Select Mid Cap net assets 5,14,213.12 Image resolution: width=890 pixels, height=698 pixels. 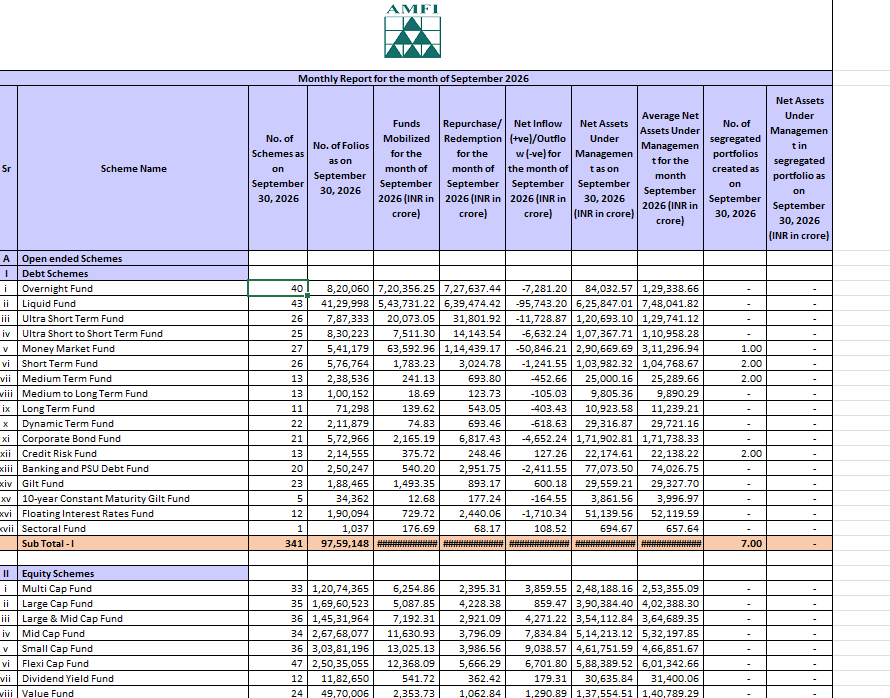604,634
